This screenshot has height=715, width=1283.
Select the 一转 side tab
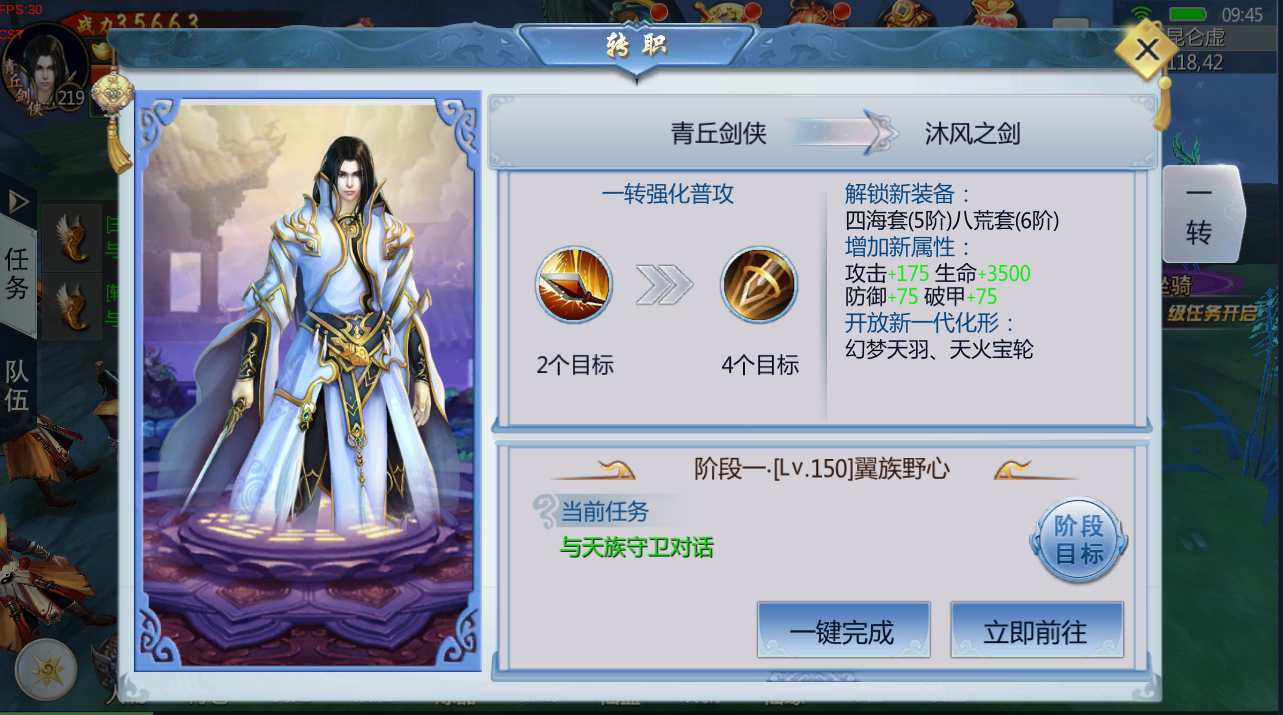point(1200,215)
